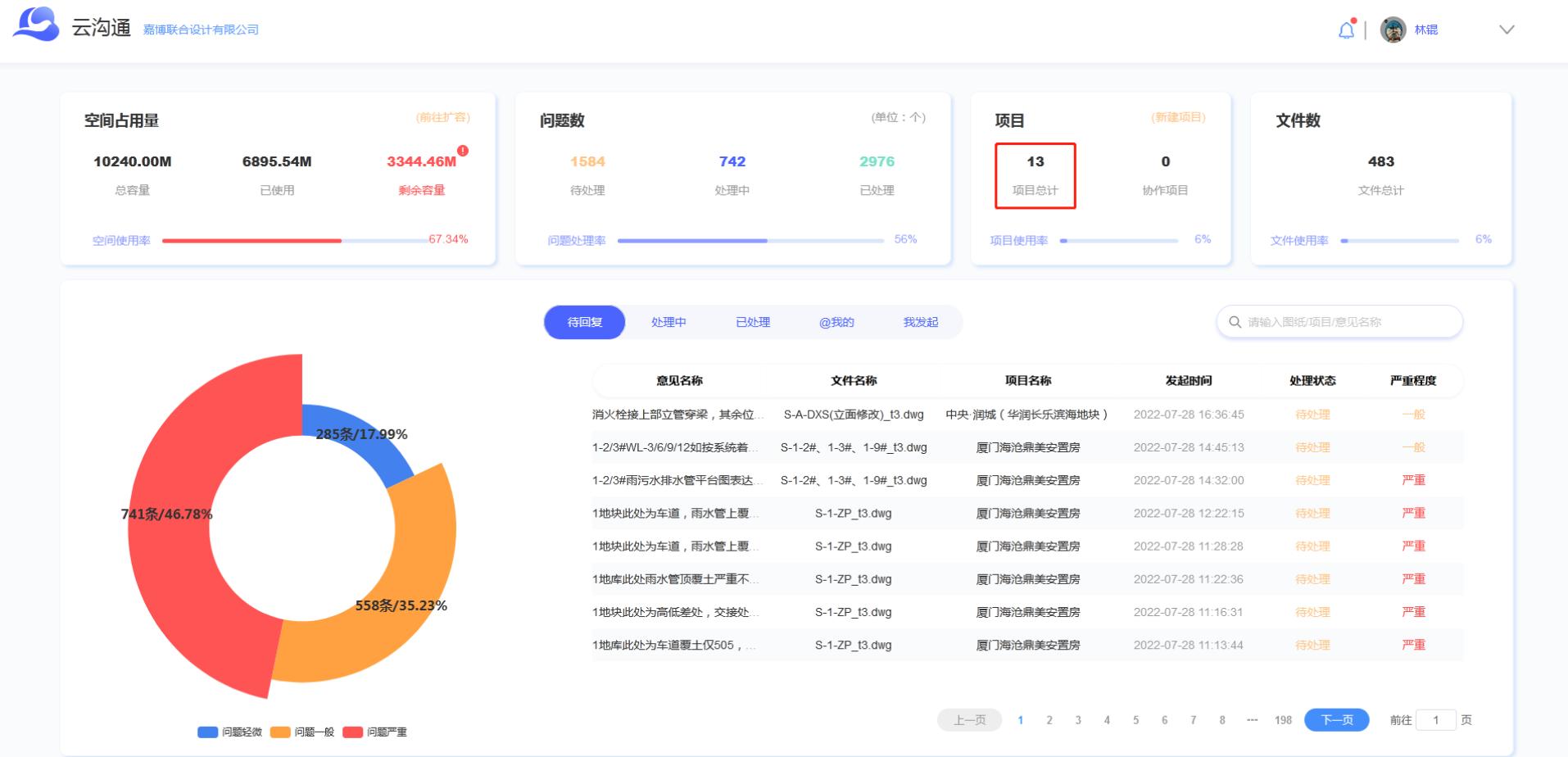Click the red 空间使用率 progress bar
This screenshot has height=757, width=1568.
[252, 241]
